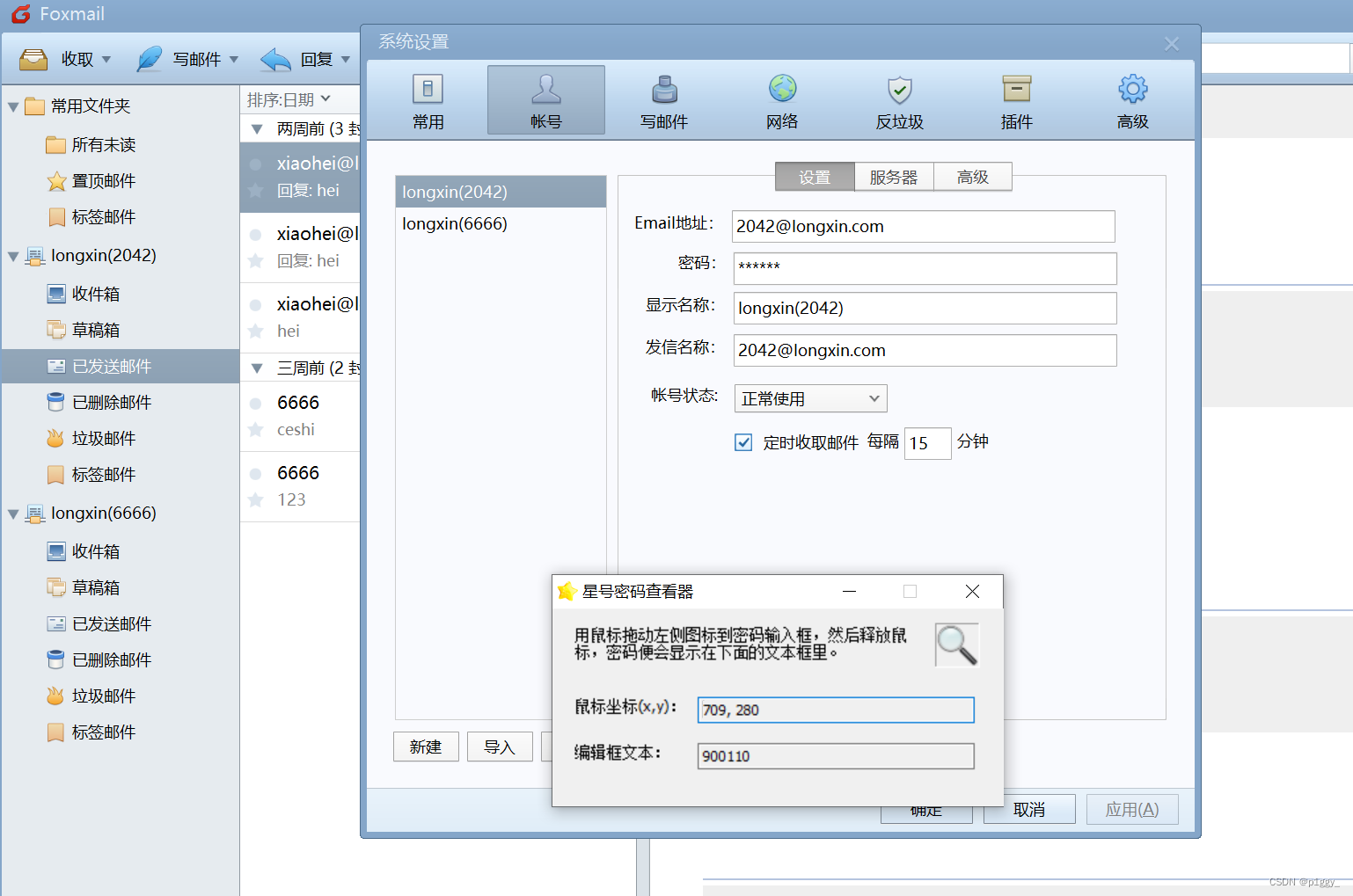The width and height of the screenshot is (1353, 896).
Task: Open message 6666 with subject 123
Action: point(300,486)
